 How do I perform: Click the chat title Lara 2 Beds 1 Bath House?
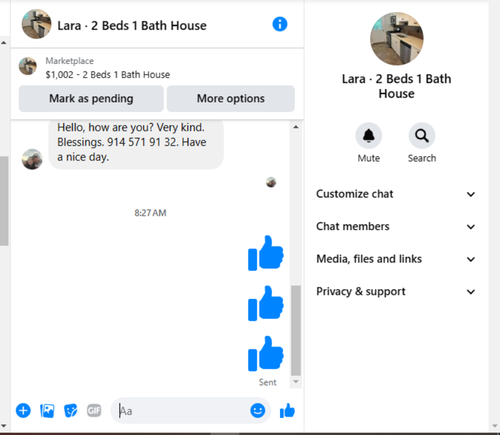coord(132,26)
